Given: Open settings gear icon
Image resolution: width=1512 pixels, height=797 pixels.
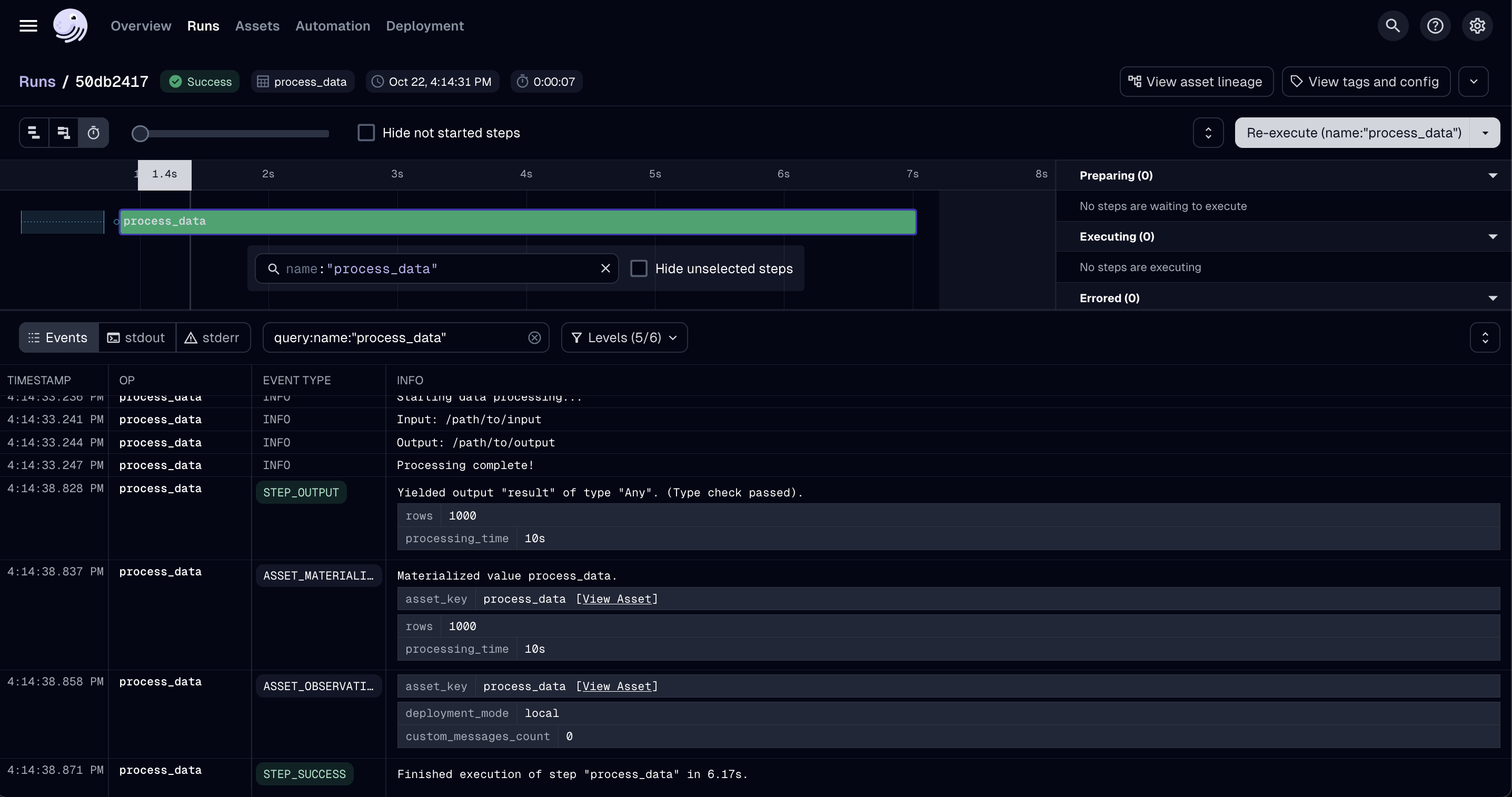Looking at the screenshot, I should 1477,26.
